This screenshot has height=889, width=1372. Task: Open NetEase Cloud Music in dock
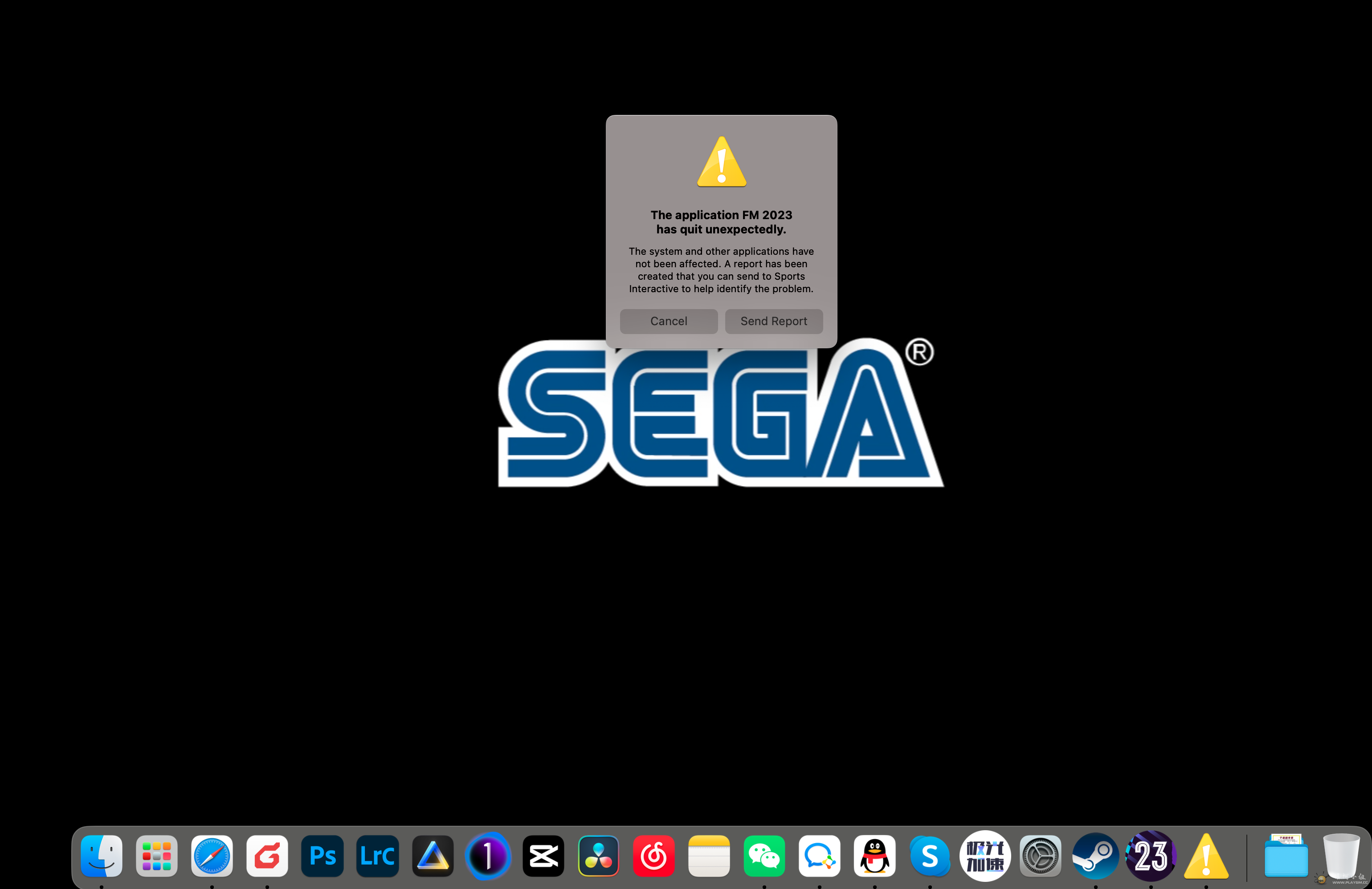click(x=654, y=856)
